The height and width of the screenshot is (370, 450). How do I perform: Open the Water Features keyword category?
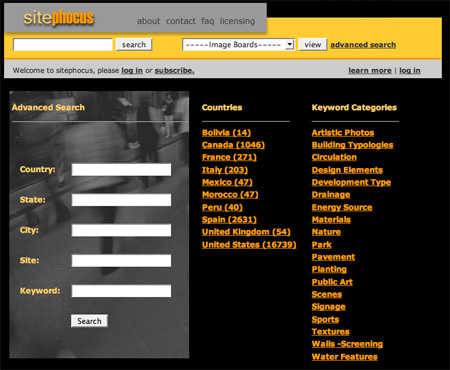pos(345,357)
